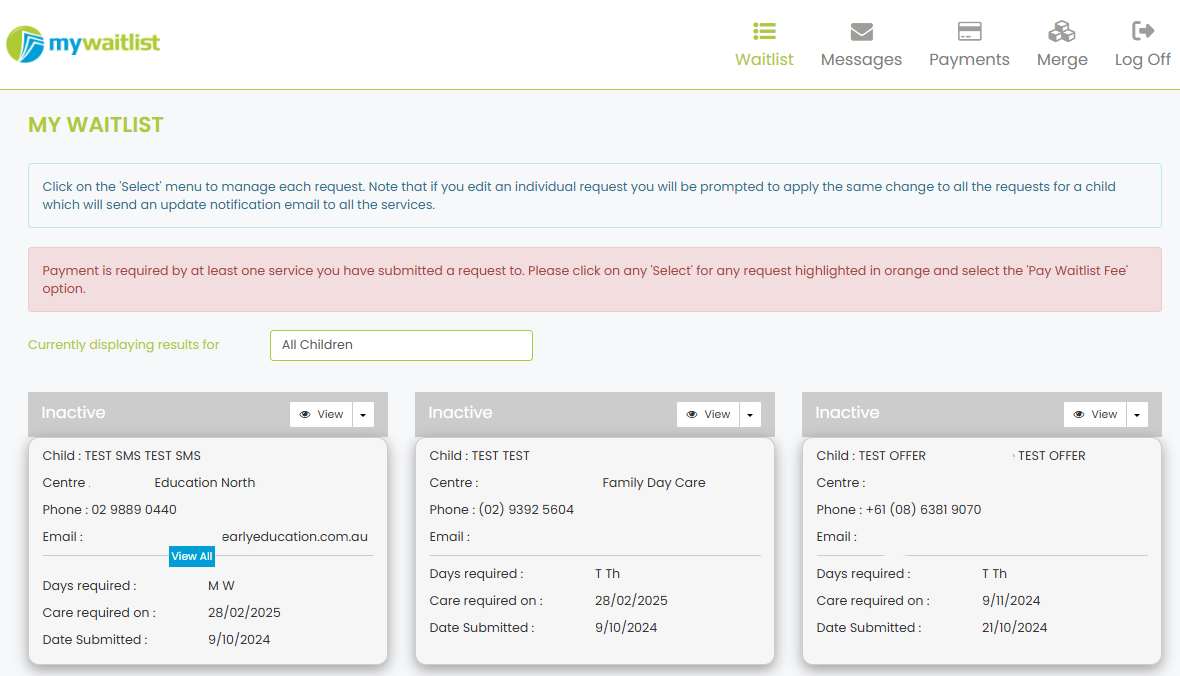Click the MY WAITLIST page heading

point(96,123)
